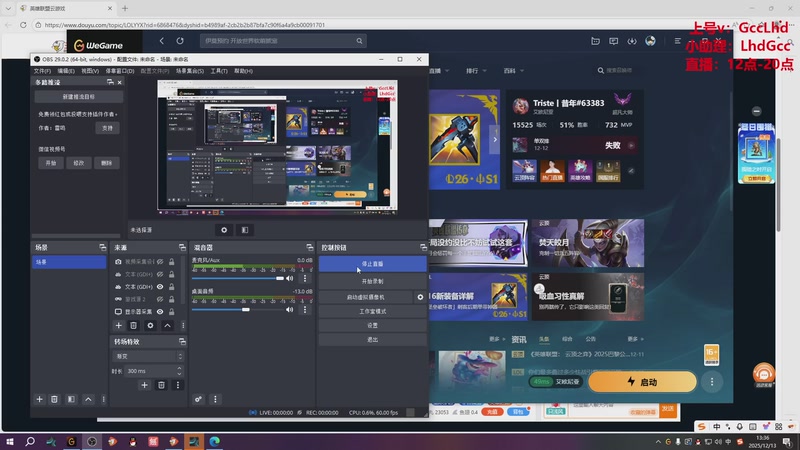
Task: Open source properties gear in Sources panel
Action: 150,325
